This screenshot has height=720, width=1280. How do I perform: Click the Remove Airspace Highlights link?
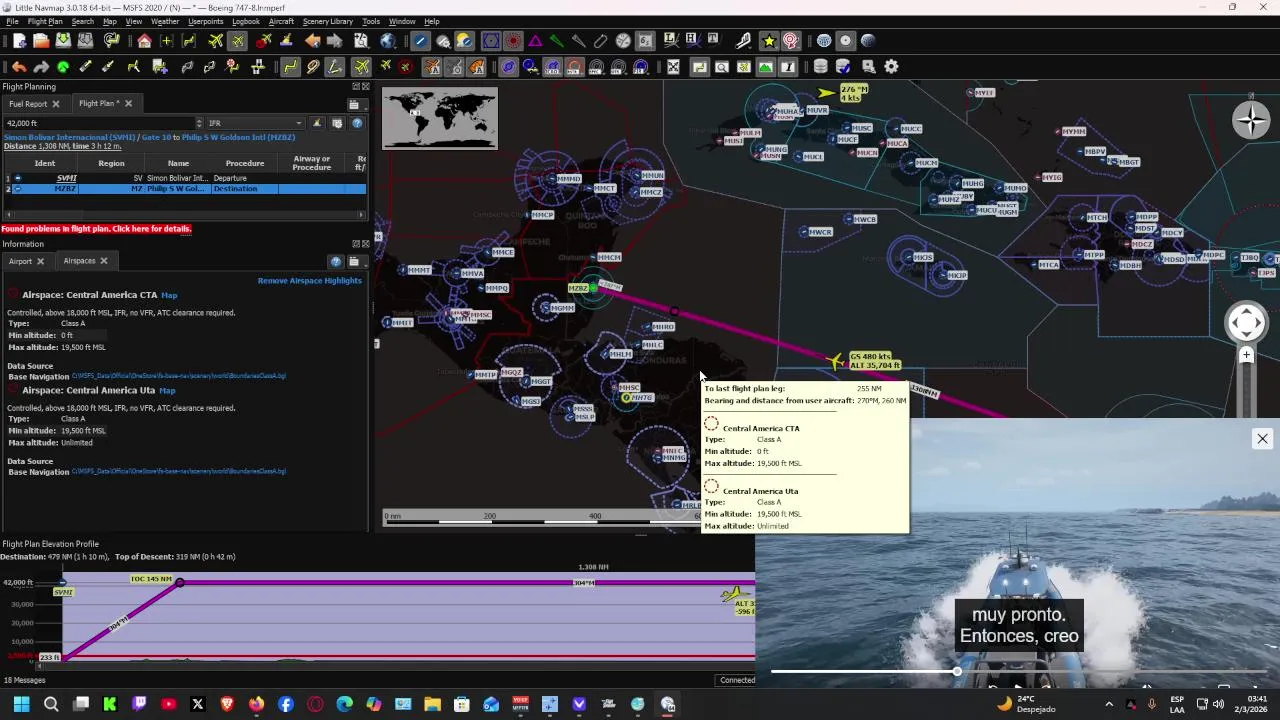point(310,280)
